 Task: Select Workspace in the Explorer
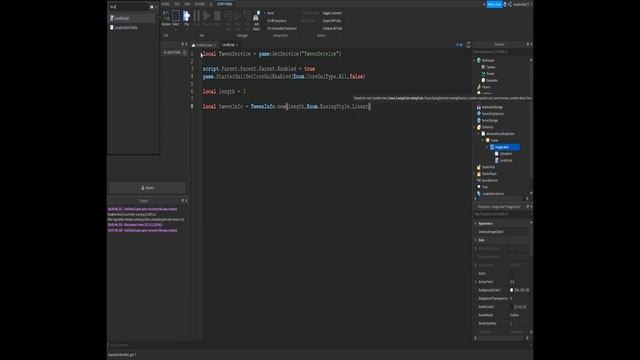click(x=487, y=60)
